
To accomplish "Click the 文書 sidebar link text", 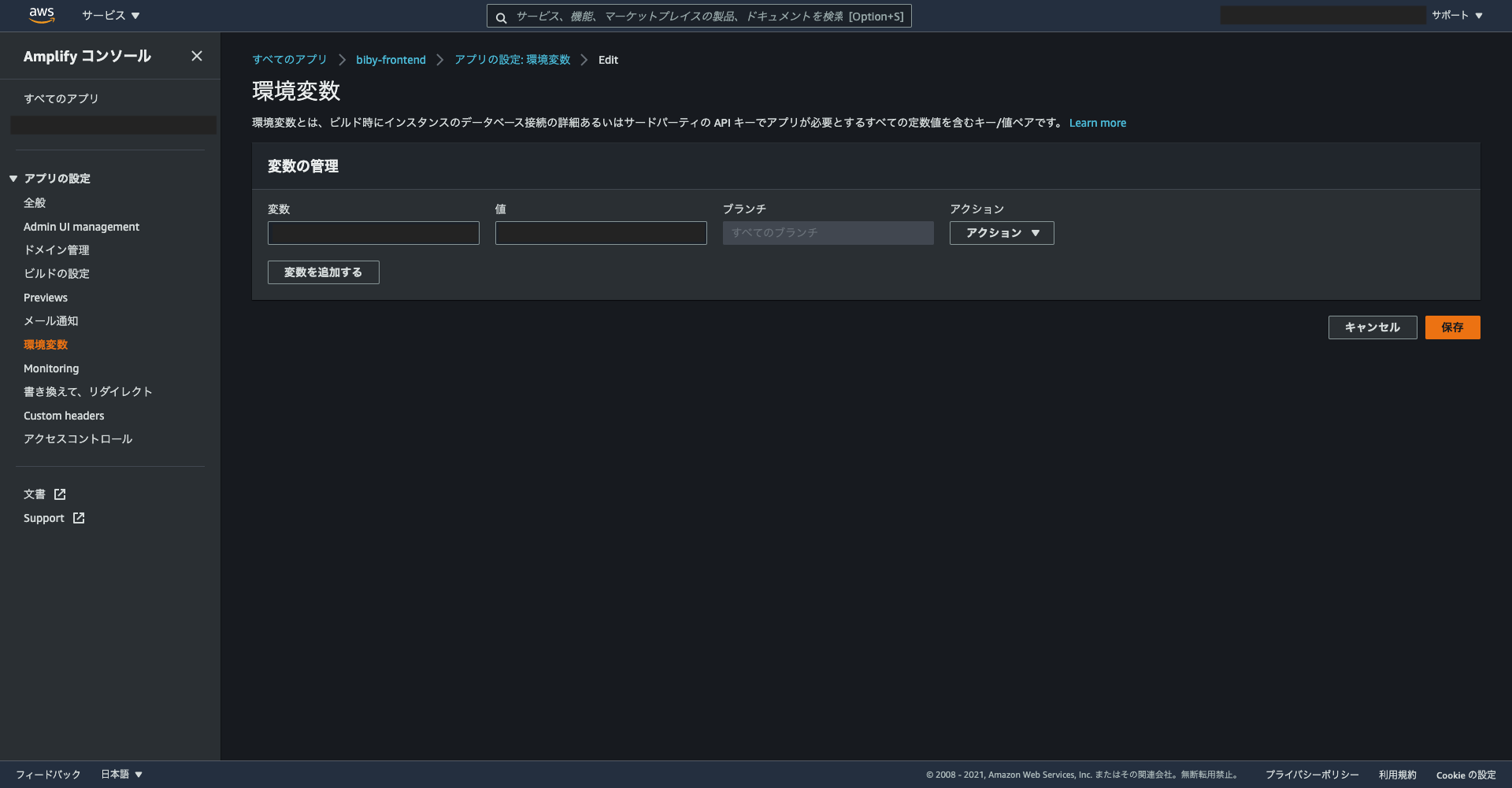I will click(x=35, y=494).
